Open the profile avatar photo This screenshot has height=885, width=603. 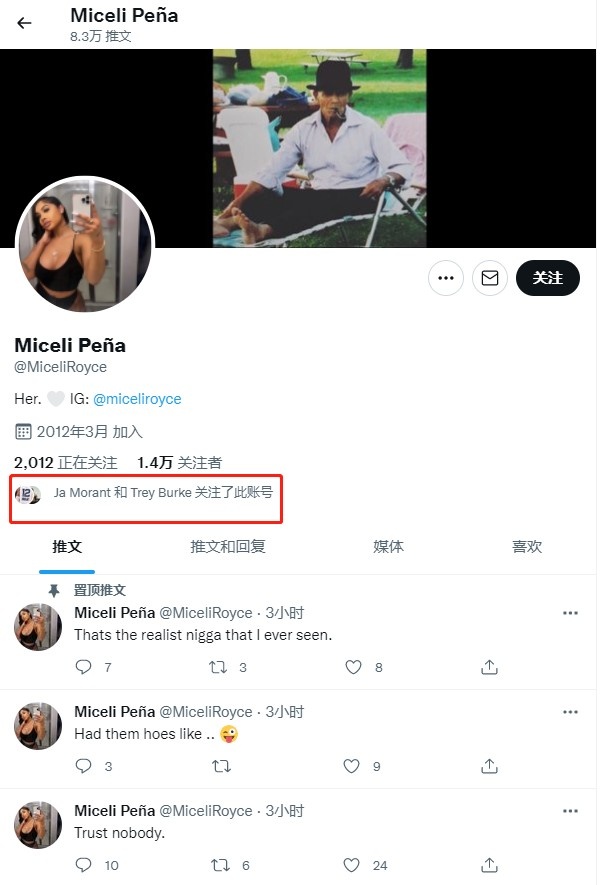pyautogui.click(x=85, y=246)
